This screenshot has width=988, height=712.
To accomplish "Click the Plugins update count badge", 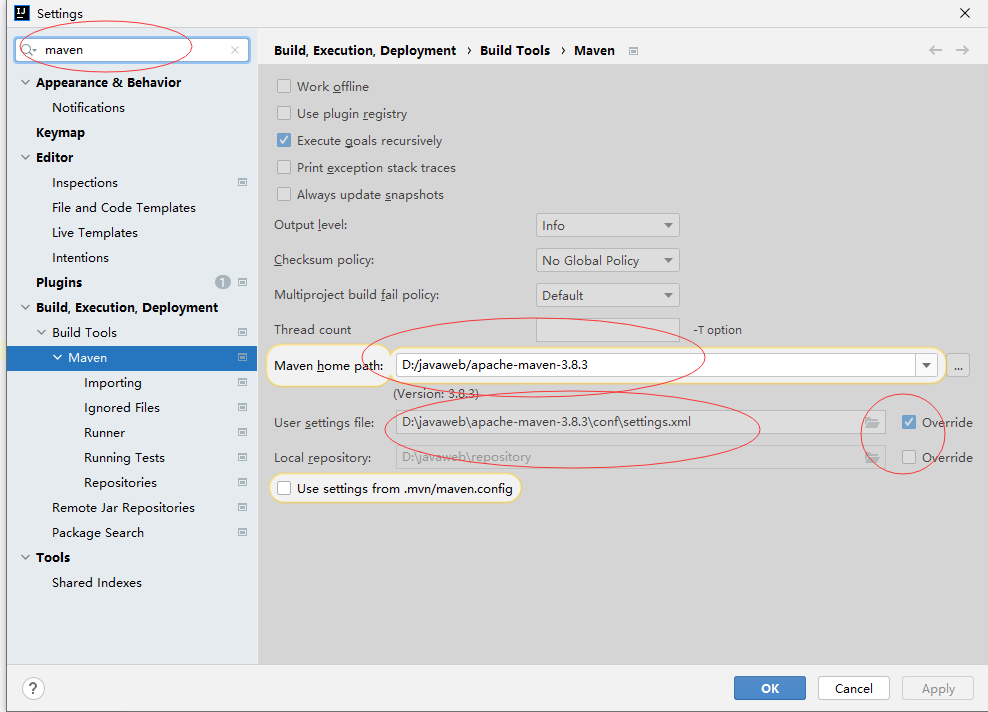I will 222,282.
